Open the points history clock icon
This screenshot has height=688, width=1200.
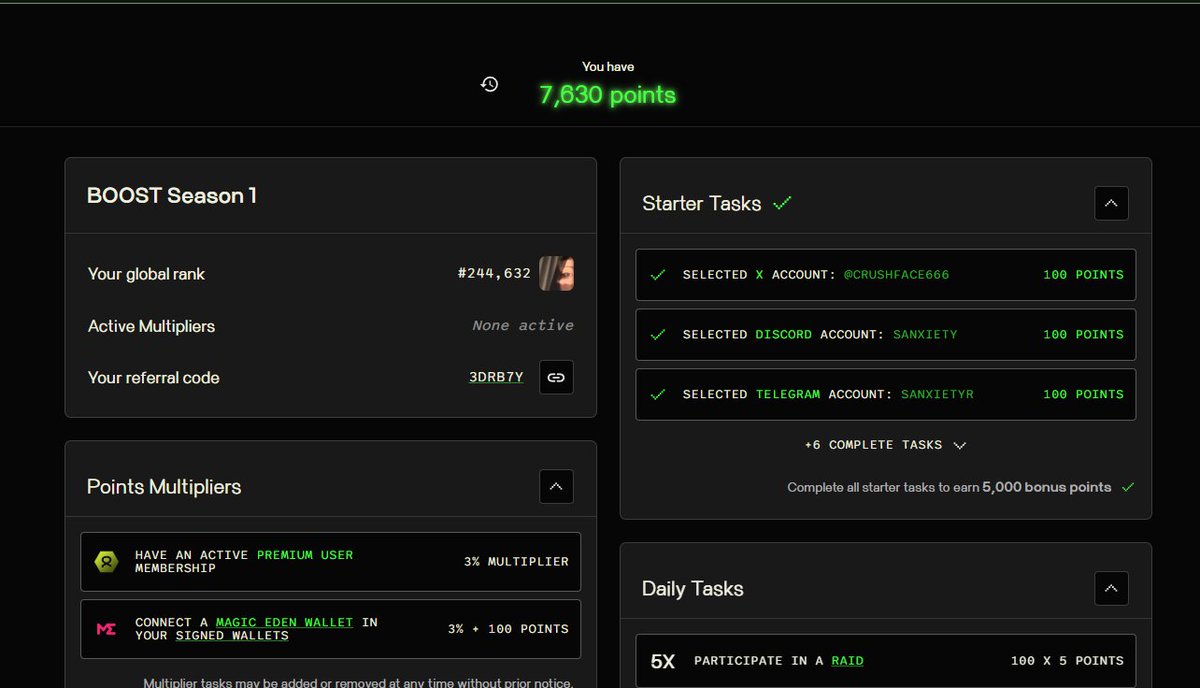[x=489, y=84]
